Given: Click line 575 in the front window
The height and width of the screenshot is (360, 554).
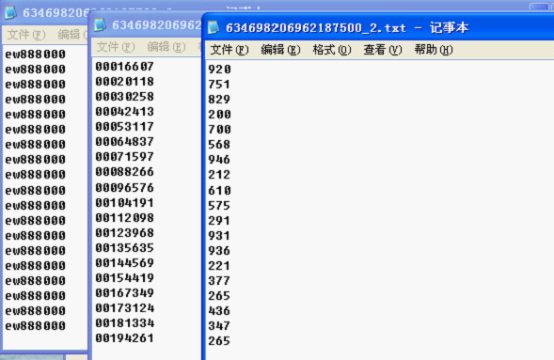Looking at the screenshot, I should pyautogui.click(x=219, y=206).
